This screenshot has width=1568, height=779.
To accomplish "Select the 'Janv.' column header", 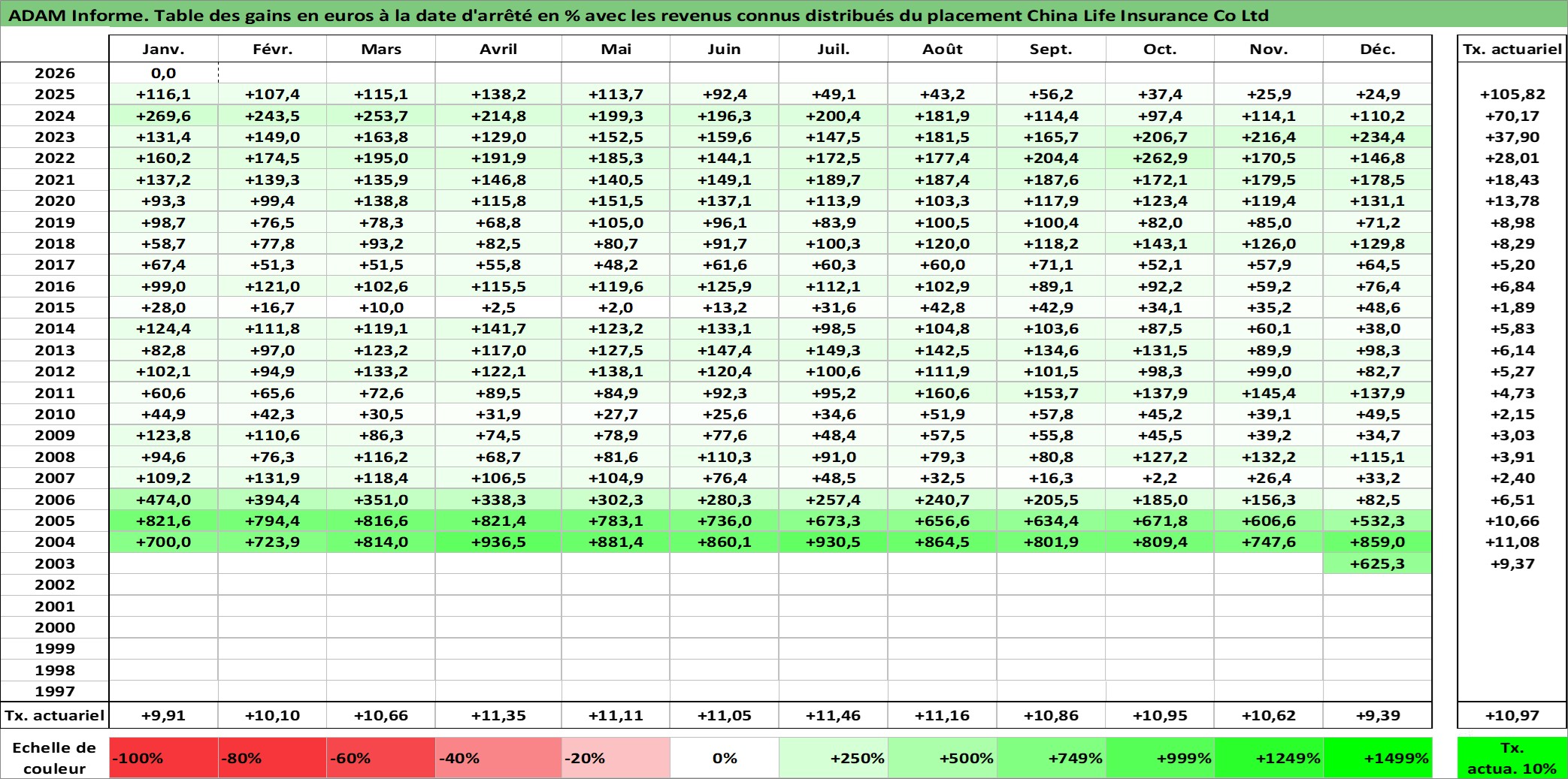I will (163, 49).
